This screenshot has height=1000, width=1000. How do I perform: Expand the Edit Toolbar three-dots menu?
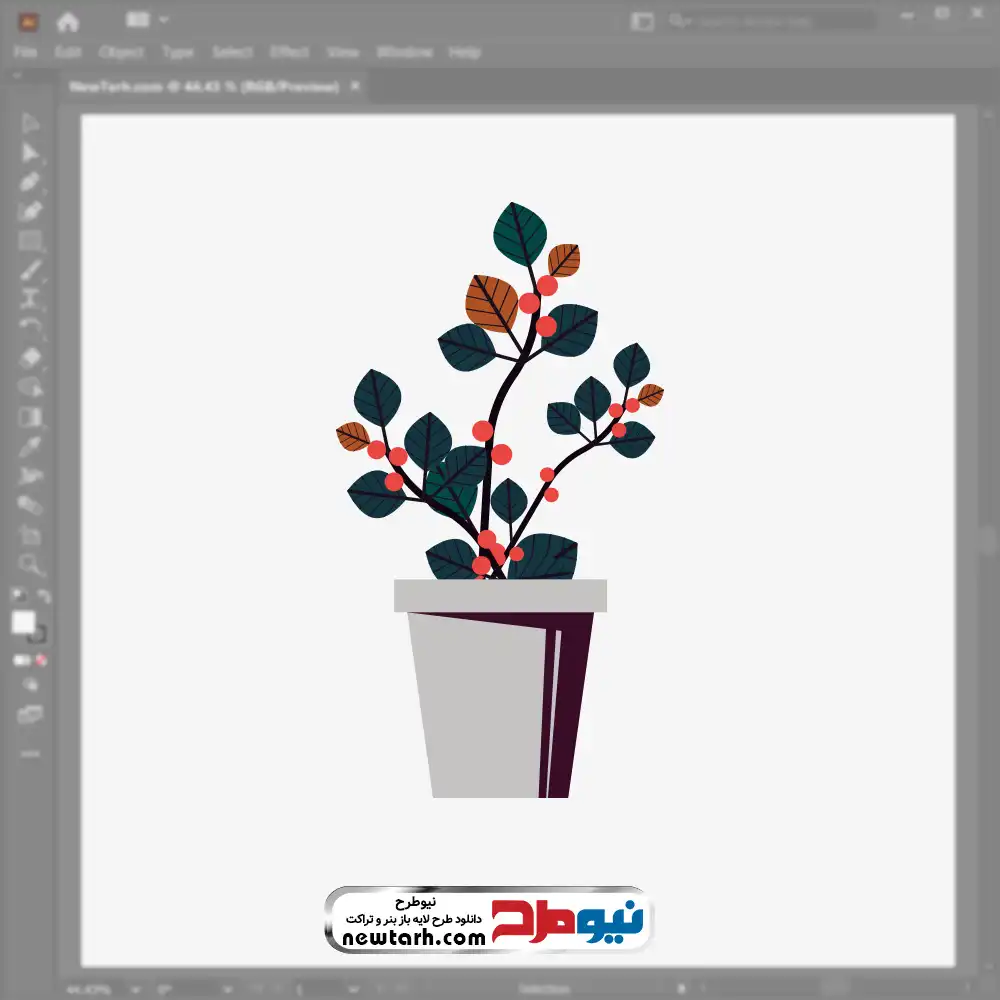[x=30, y=753]
